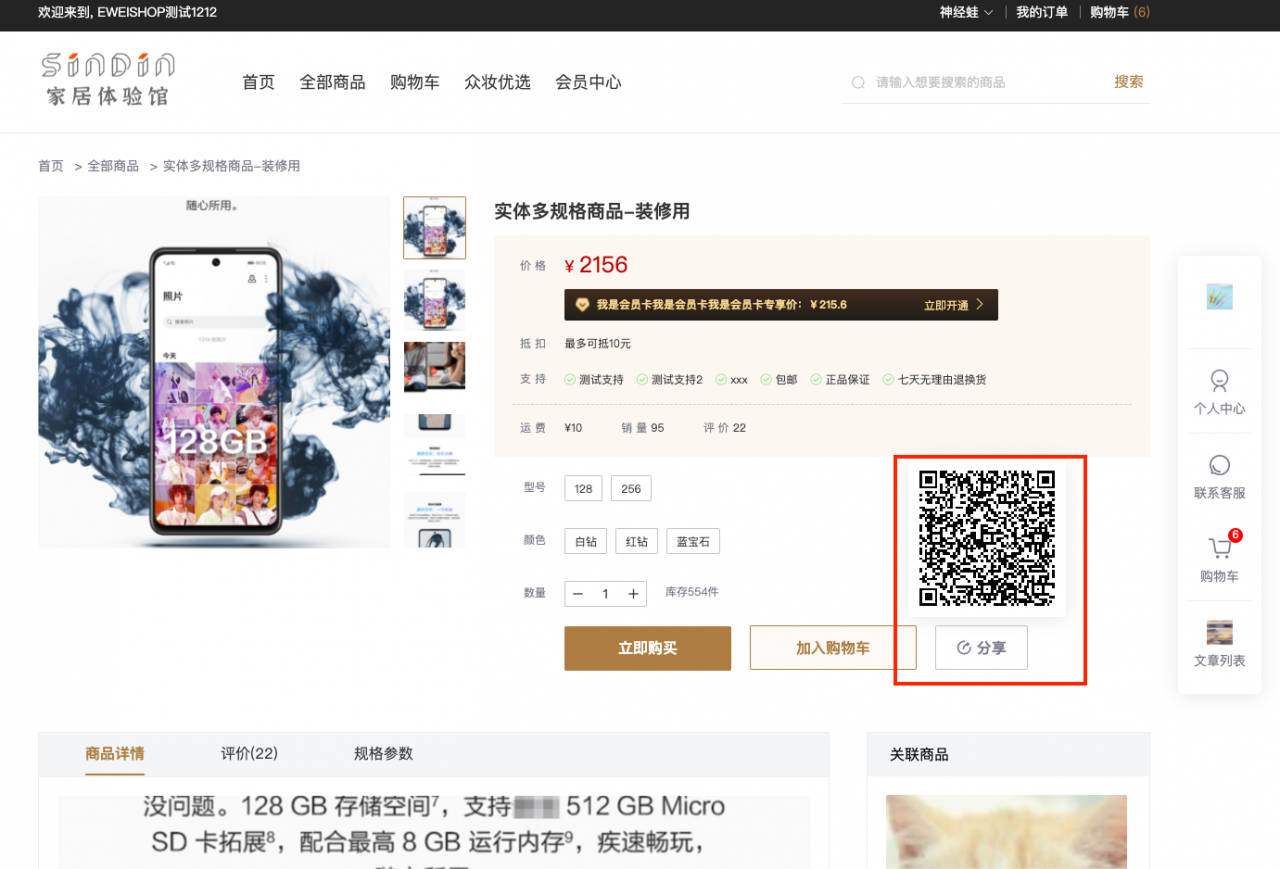Image resolution: width=1280 pixels, height=869 pixels.
Task: Click the 分享 share button
Action: click(981, 648)
